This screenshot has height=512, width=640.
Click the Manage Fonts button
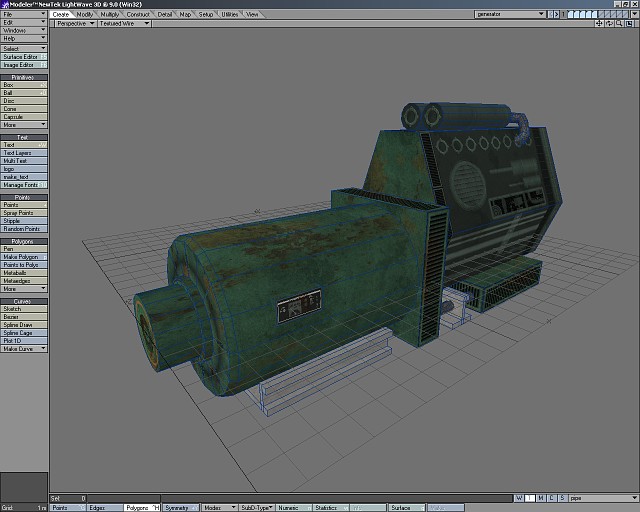[24, 185]
